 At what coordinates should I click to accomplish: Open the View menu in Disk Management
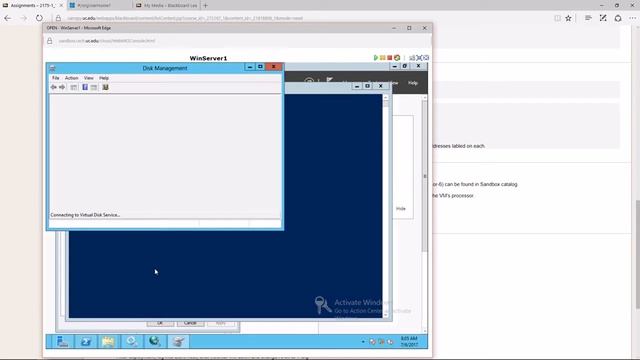89,78
